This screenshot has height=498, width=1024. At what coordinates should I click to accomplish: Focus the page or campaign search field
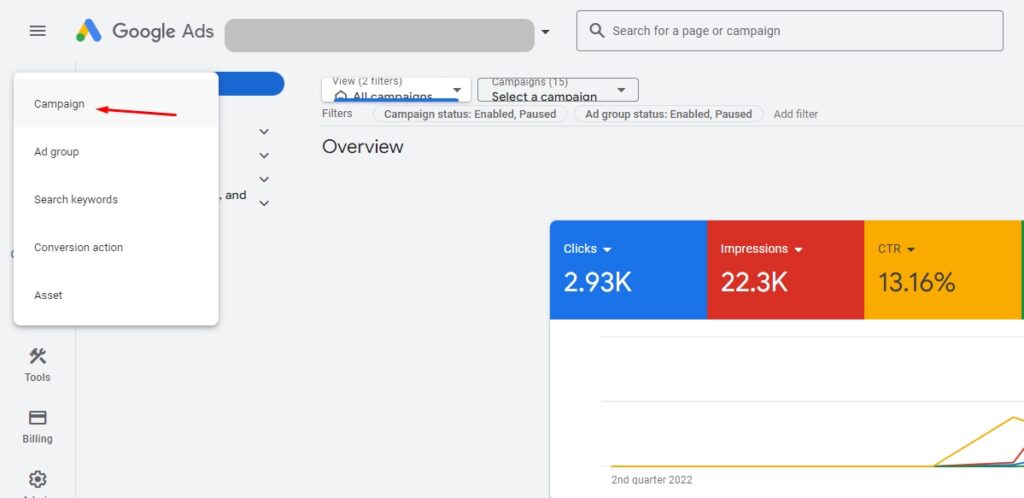(790, 31)
